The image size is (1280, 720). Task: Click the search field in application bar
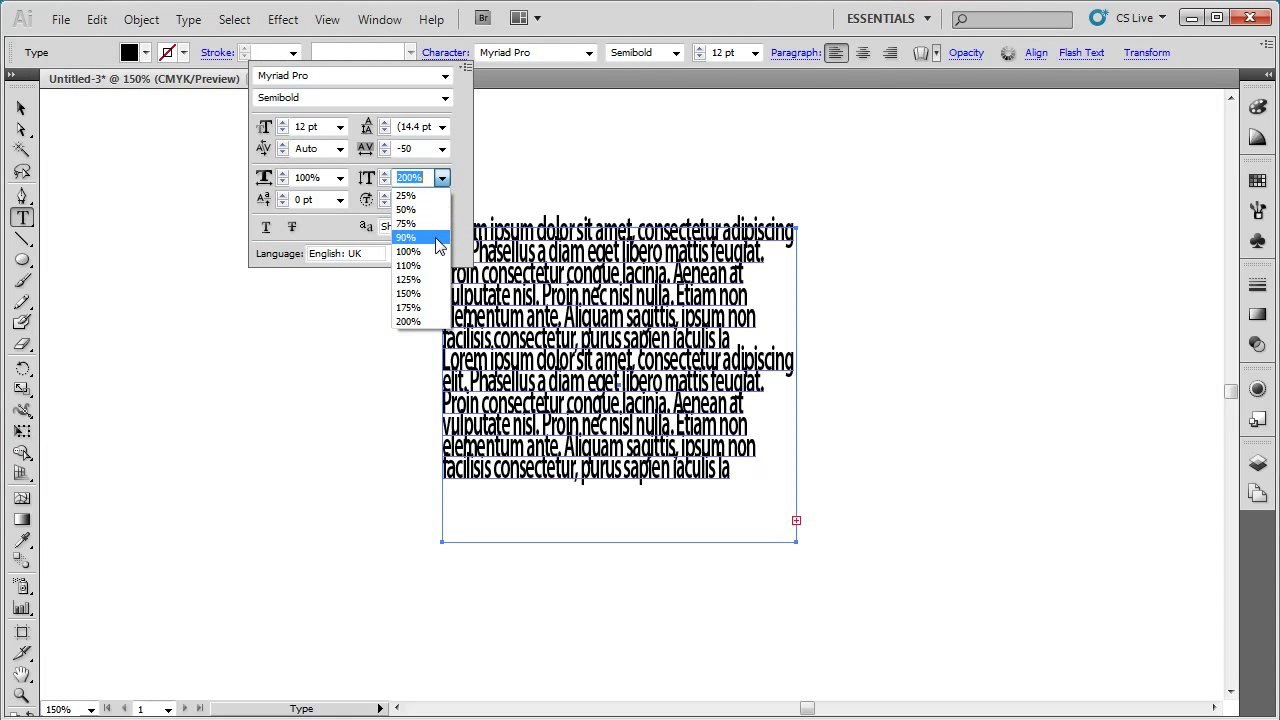[1011, 18]
